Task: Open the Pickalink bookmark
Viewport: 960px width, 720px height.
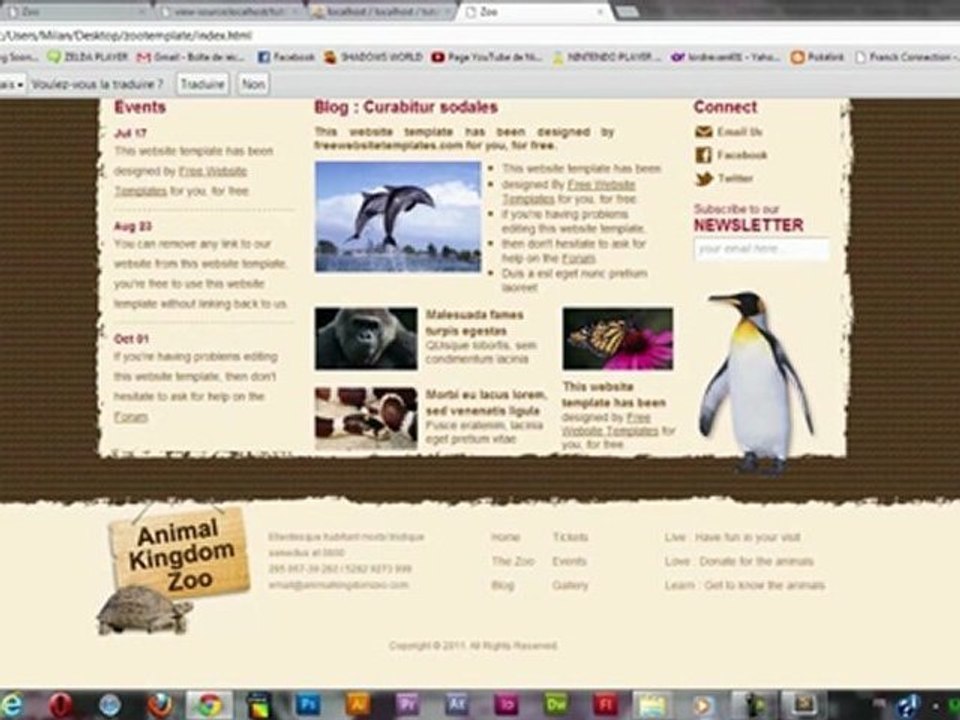Action: click(817, 57)
